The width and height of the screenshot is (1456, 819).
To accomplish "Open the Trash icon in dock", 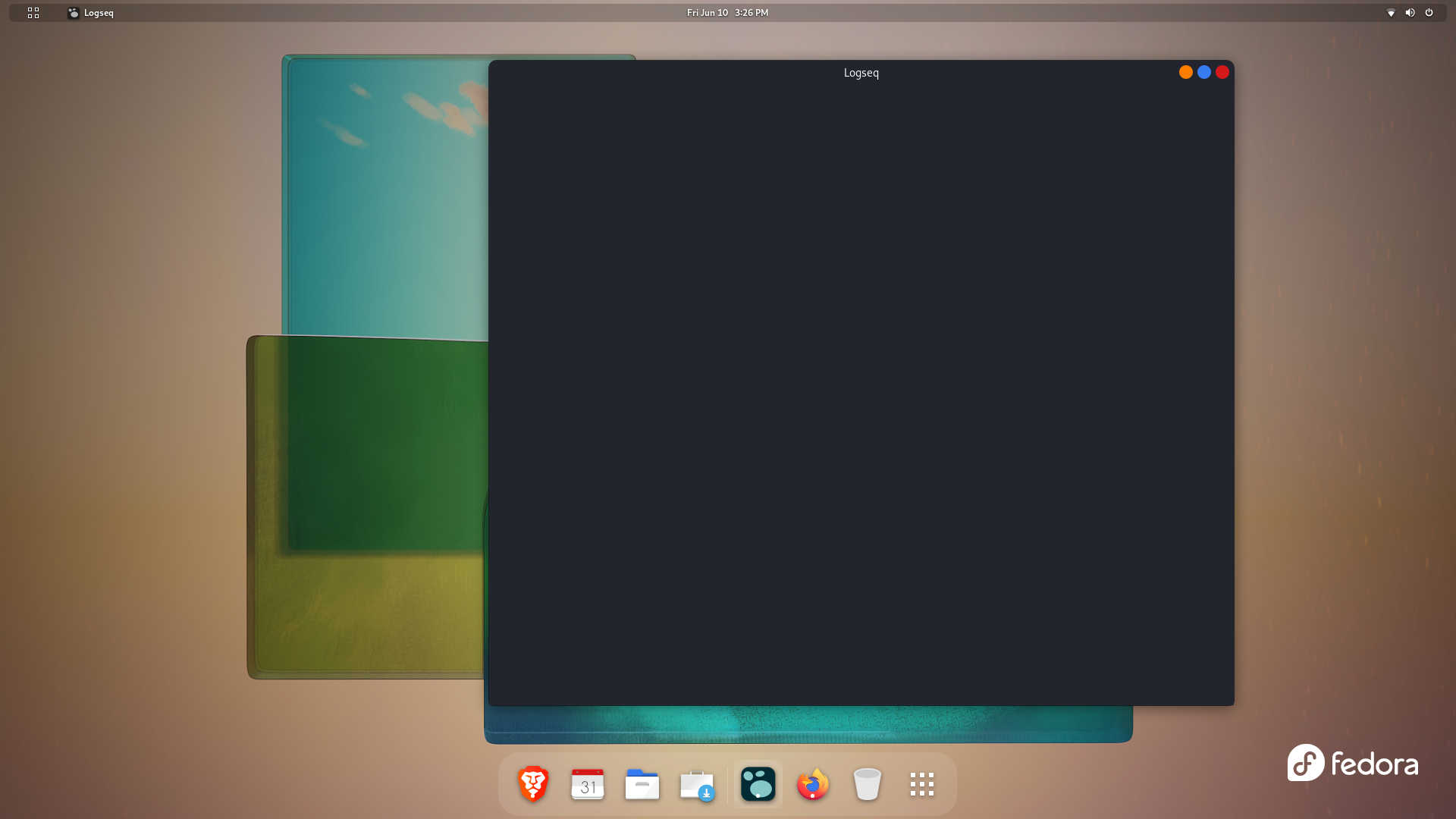I will 868,784.
